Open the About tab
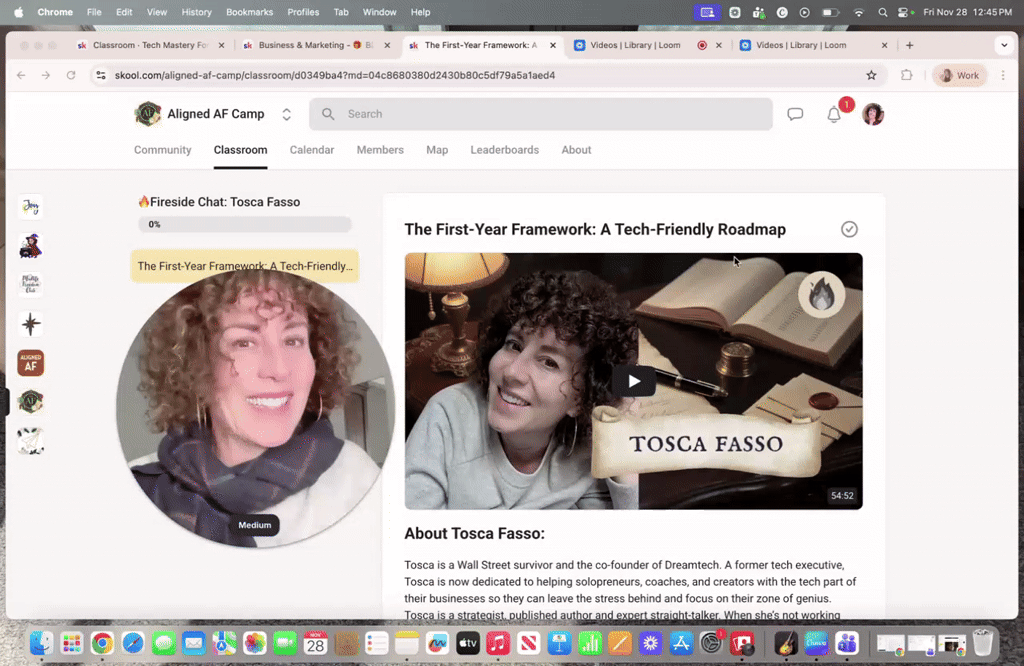 point(576,150)
